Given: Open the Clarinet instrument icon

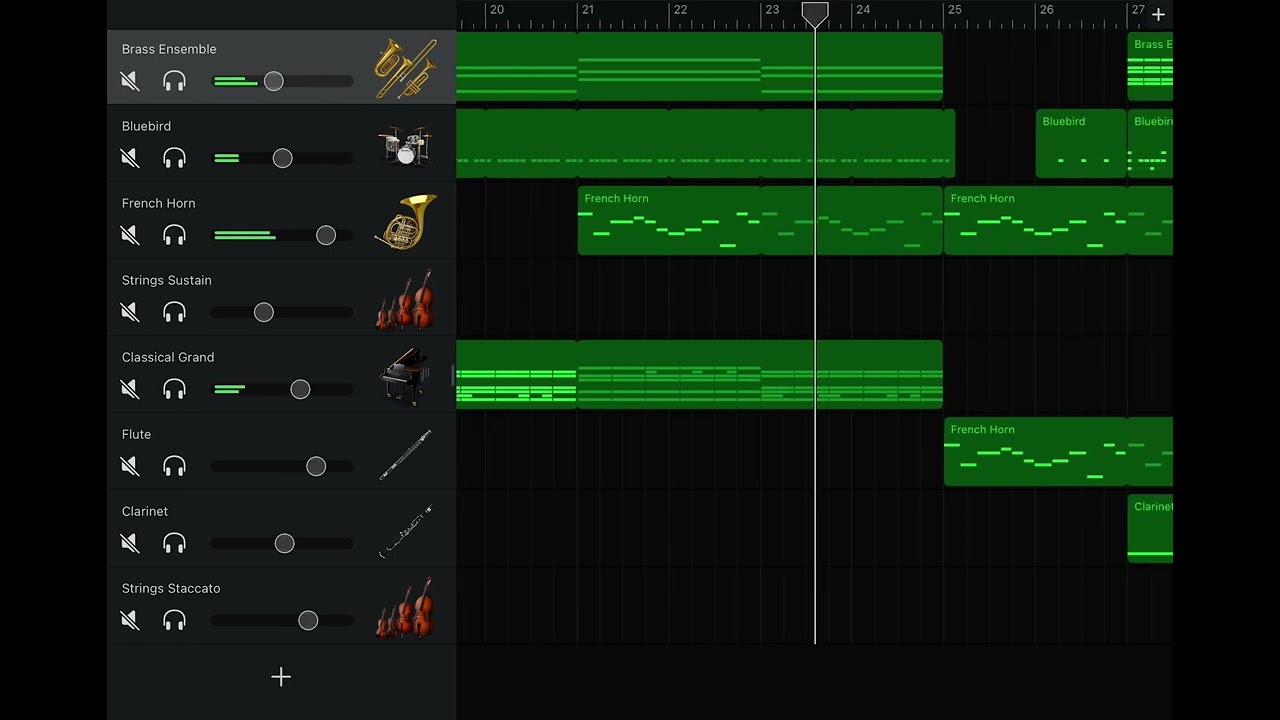Looking at the screenshot, I should 405,531.
